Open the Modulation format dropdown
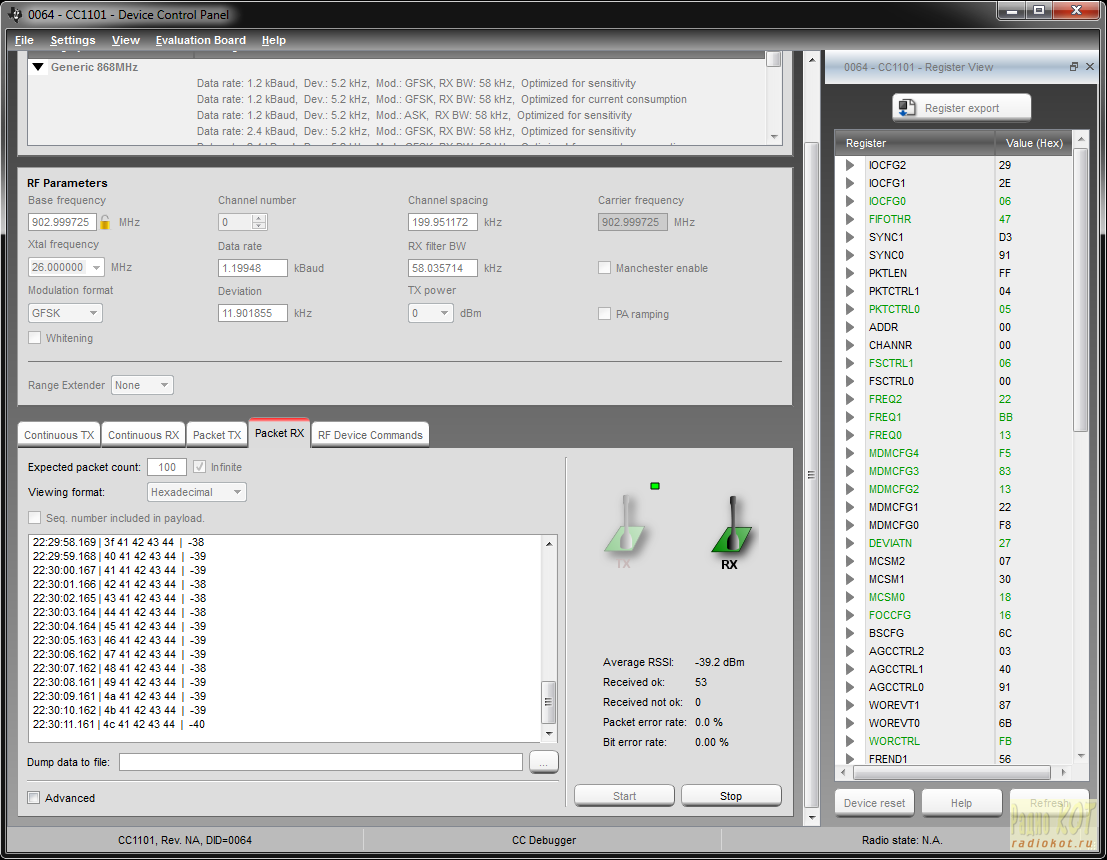1107x860 pixels. pyautogui.click(x=93, y=313)
